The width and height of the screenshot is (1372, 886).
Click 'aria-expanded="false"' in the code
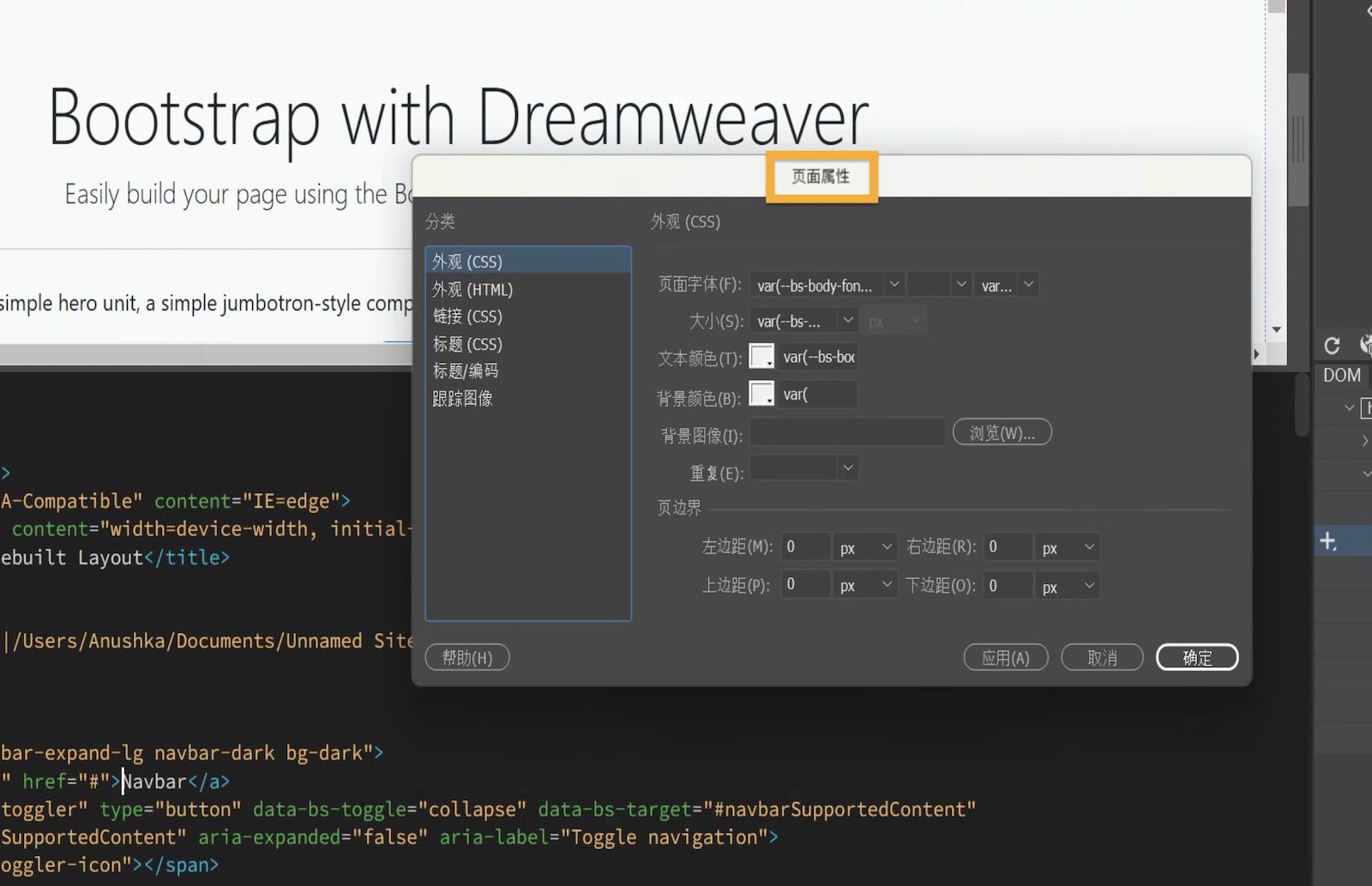point(313,837)
